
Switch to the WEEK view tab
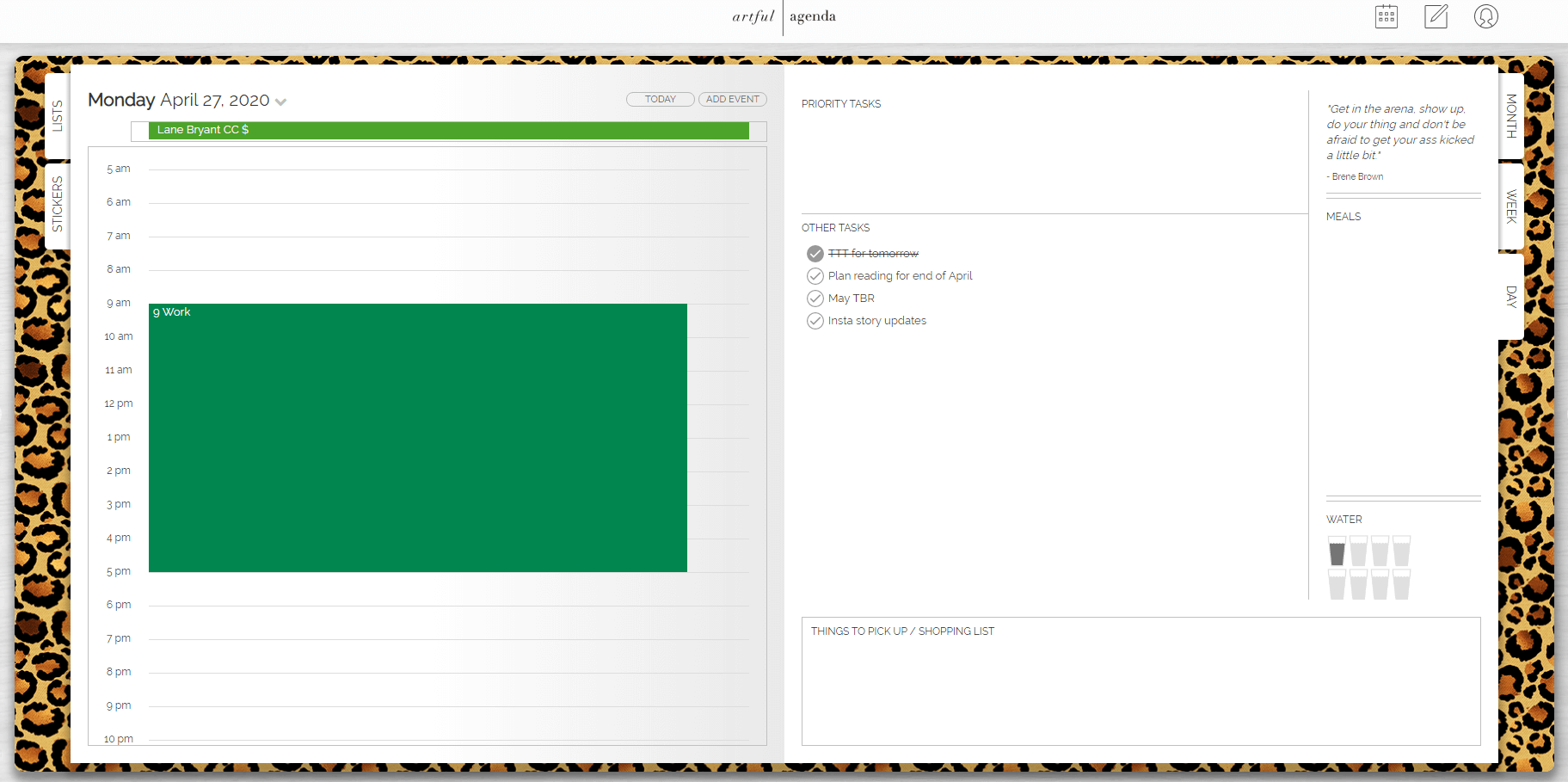(x=1511, y=206)
